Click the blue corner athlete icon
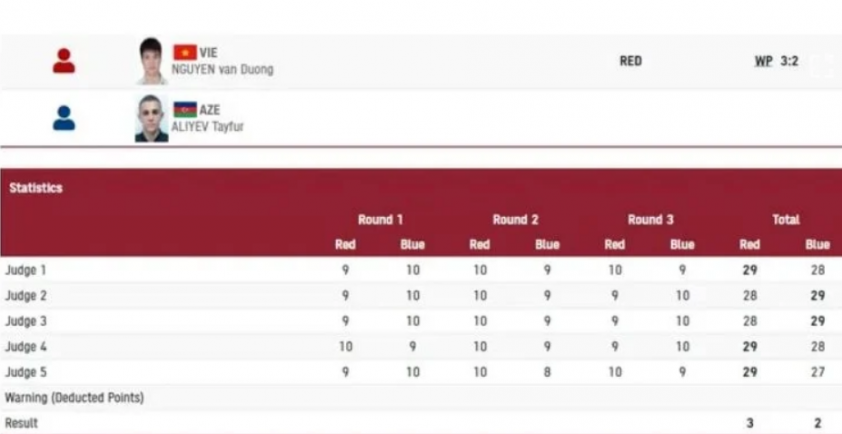 (x=64, y=118)
